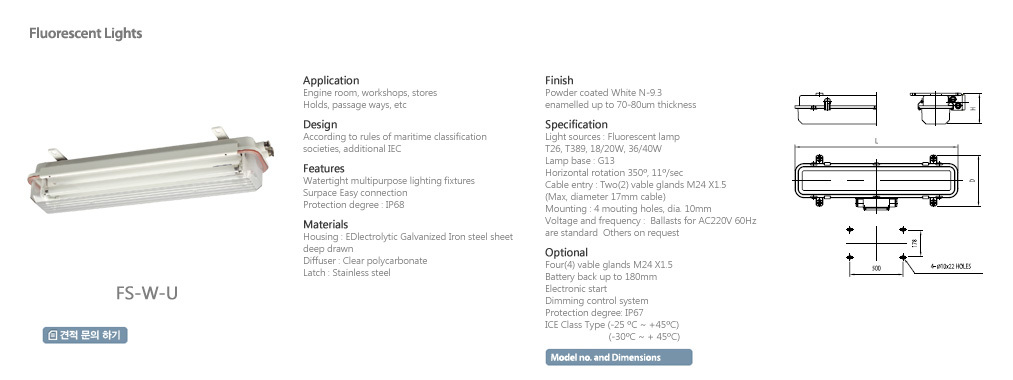Select the Design section heading
This screenshot has height=380, width=1013.
point(320,125)
